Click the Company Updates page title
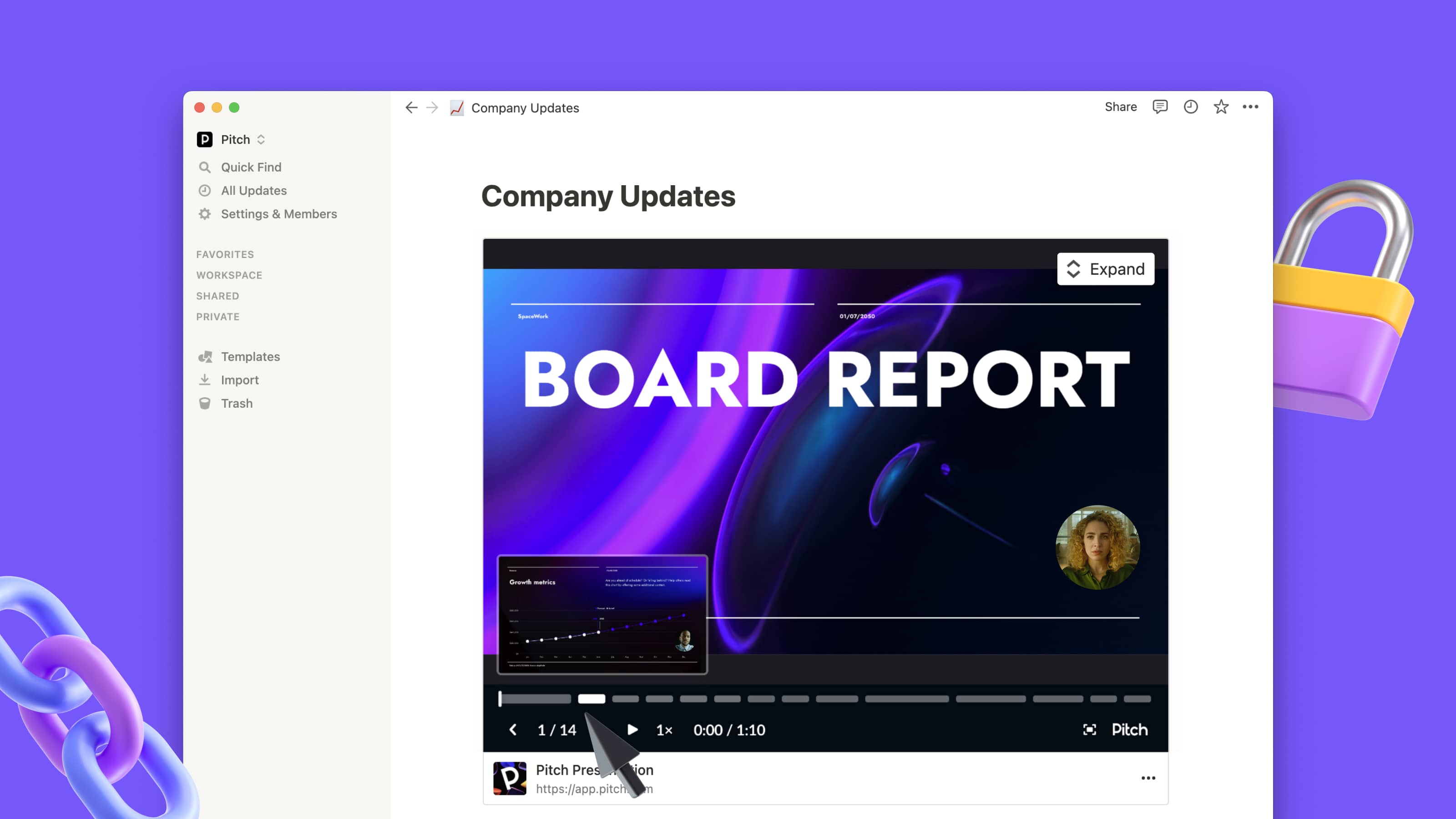The width and height of the screenshot is (1456, 819). pos(608,197)
